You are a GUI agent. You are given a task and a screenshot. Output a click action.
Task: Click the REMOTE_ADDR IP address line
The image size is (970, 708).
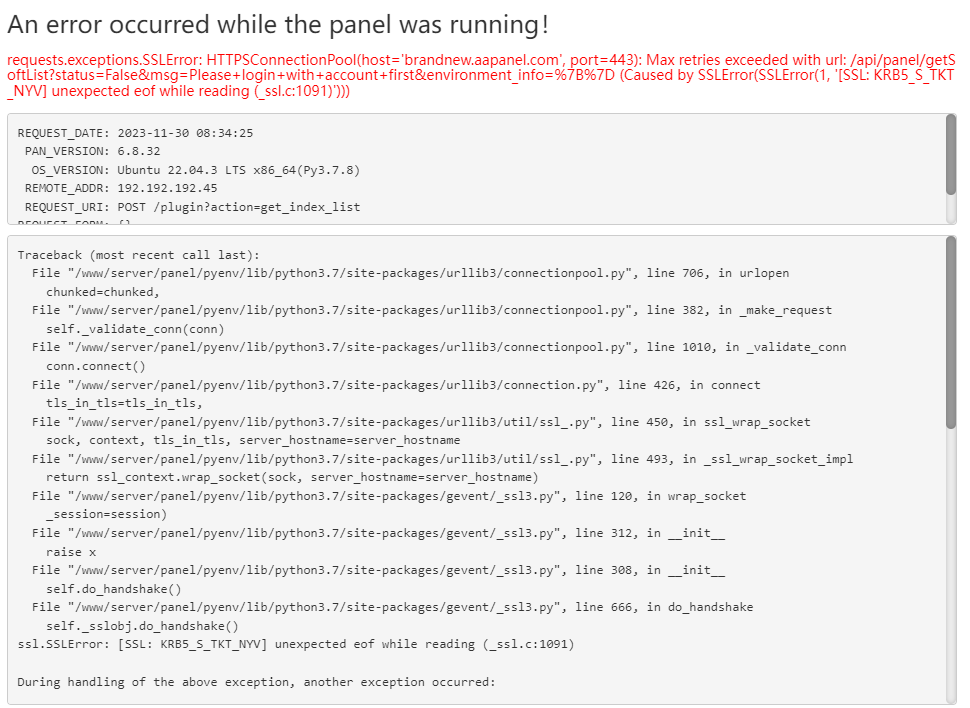(120, 188)
